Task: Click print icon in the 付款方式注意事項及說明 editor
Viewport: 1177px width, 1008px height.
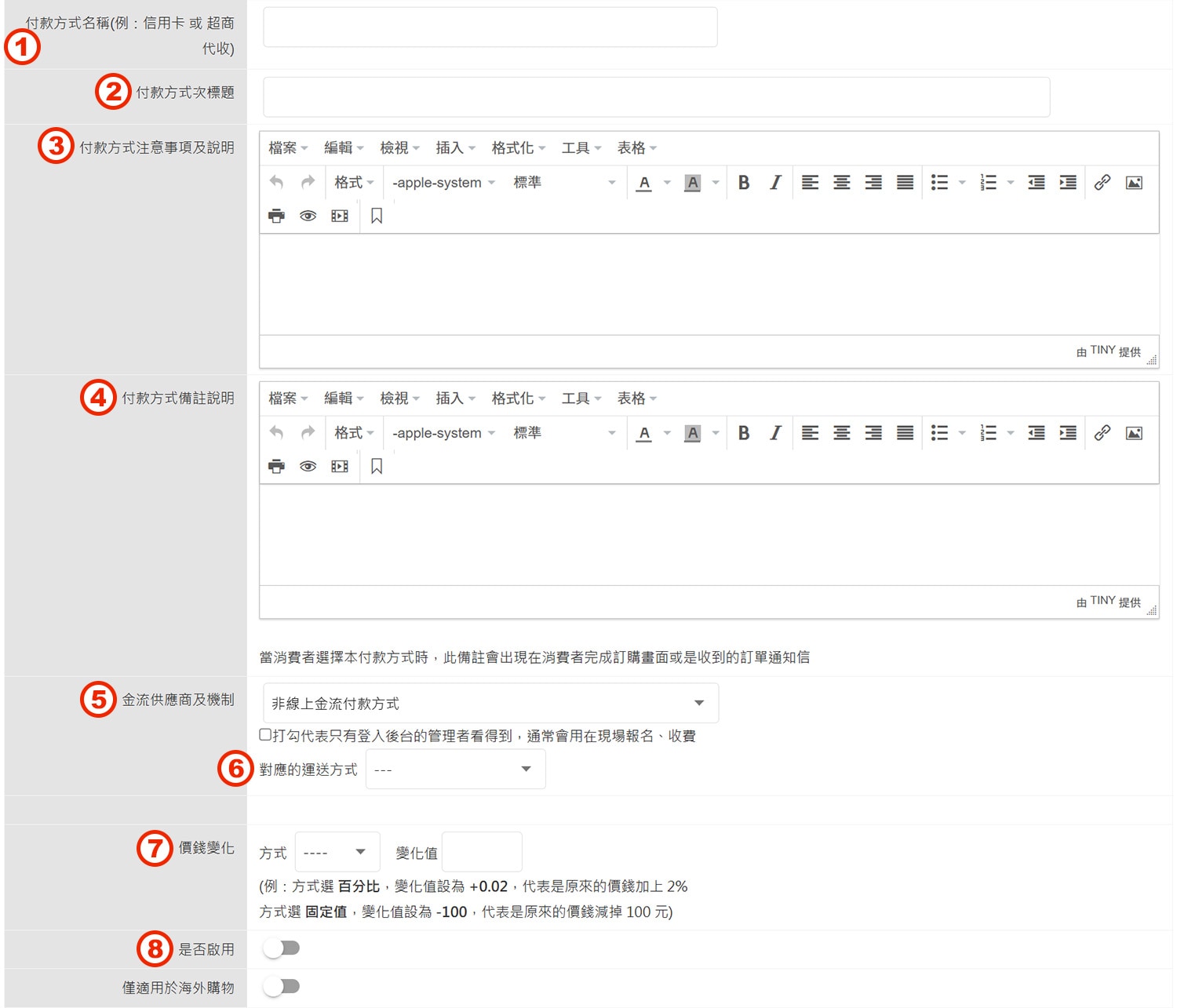Action: click(276, 216)
